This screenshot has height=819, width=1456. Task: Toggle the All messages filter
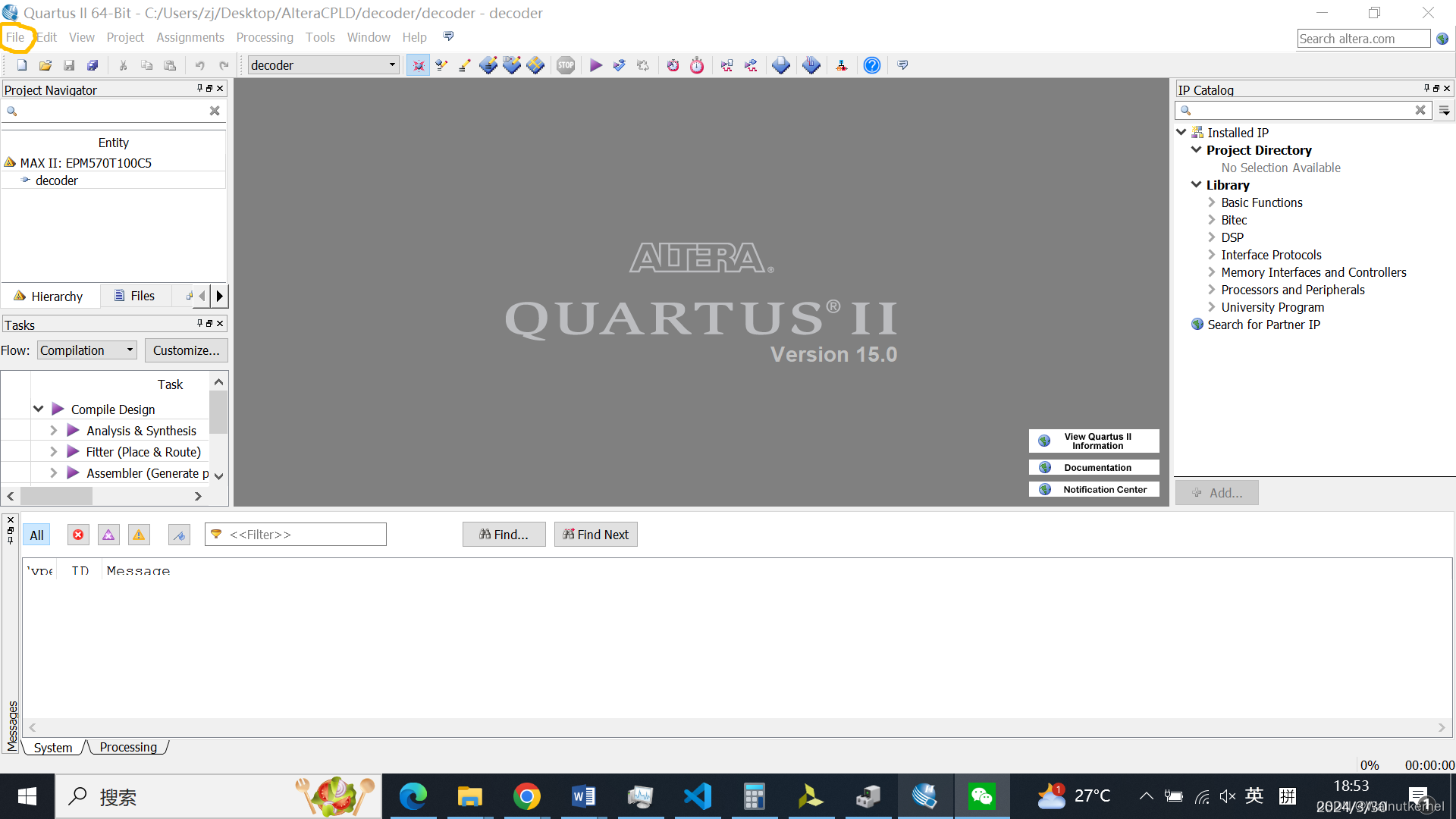coord(36,535)
